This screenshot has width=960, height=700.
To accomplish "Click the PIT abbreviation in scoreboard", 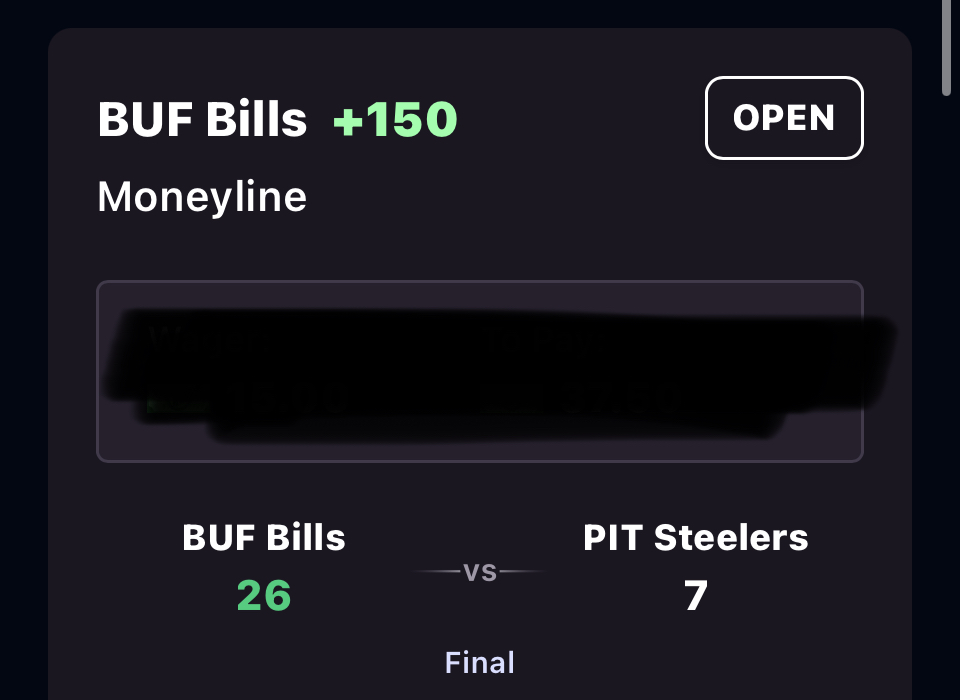I will [613, 538].
